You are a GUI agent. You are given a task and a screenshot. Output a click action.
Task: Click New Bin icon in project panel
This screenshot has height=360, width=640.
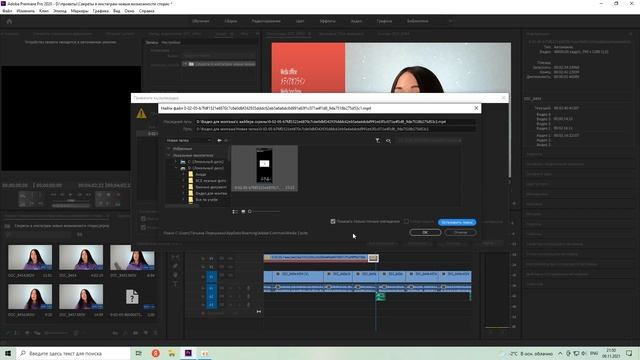click(x=136, y=333)
